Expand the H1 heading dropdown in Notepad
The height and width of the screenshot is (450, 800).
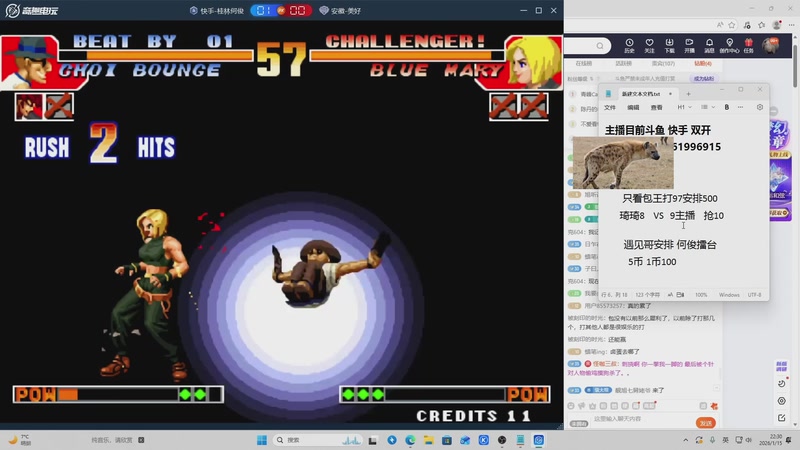pos(684,107)
